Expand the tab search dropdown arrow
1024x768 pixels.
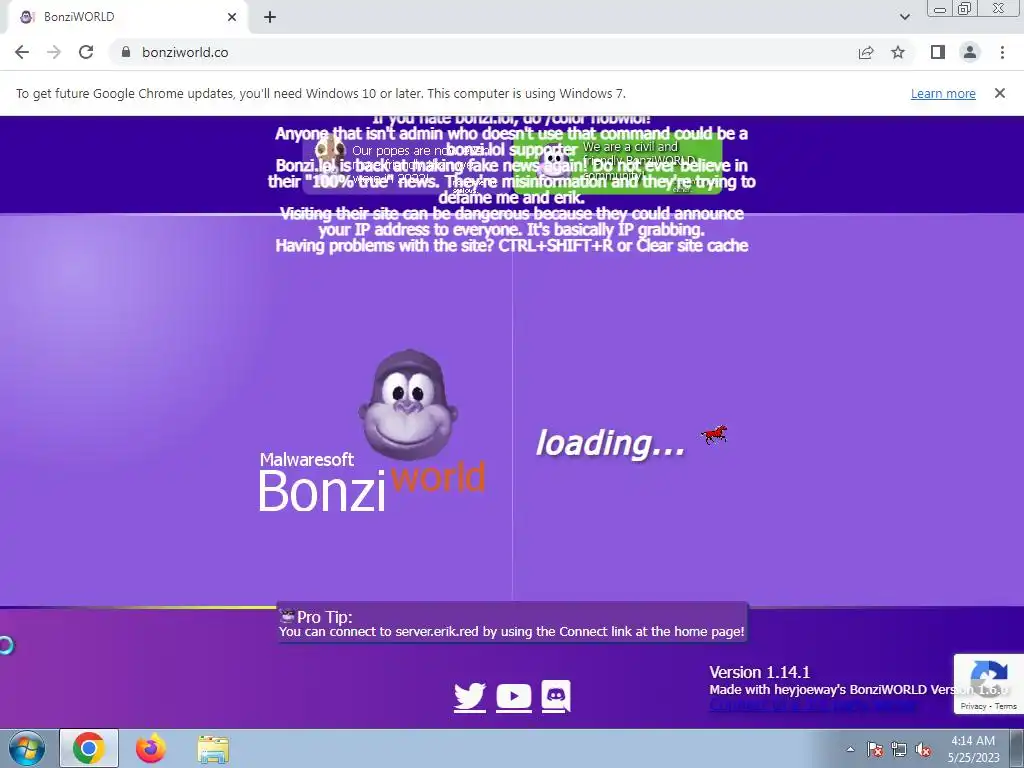904,17
